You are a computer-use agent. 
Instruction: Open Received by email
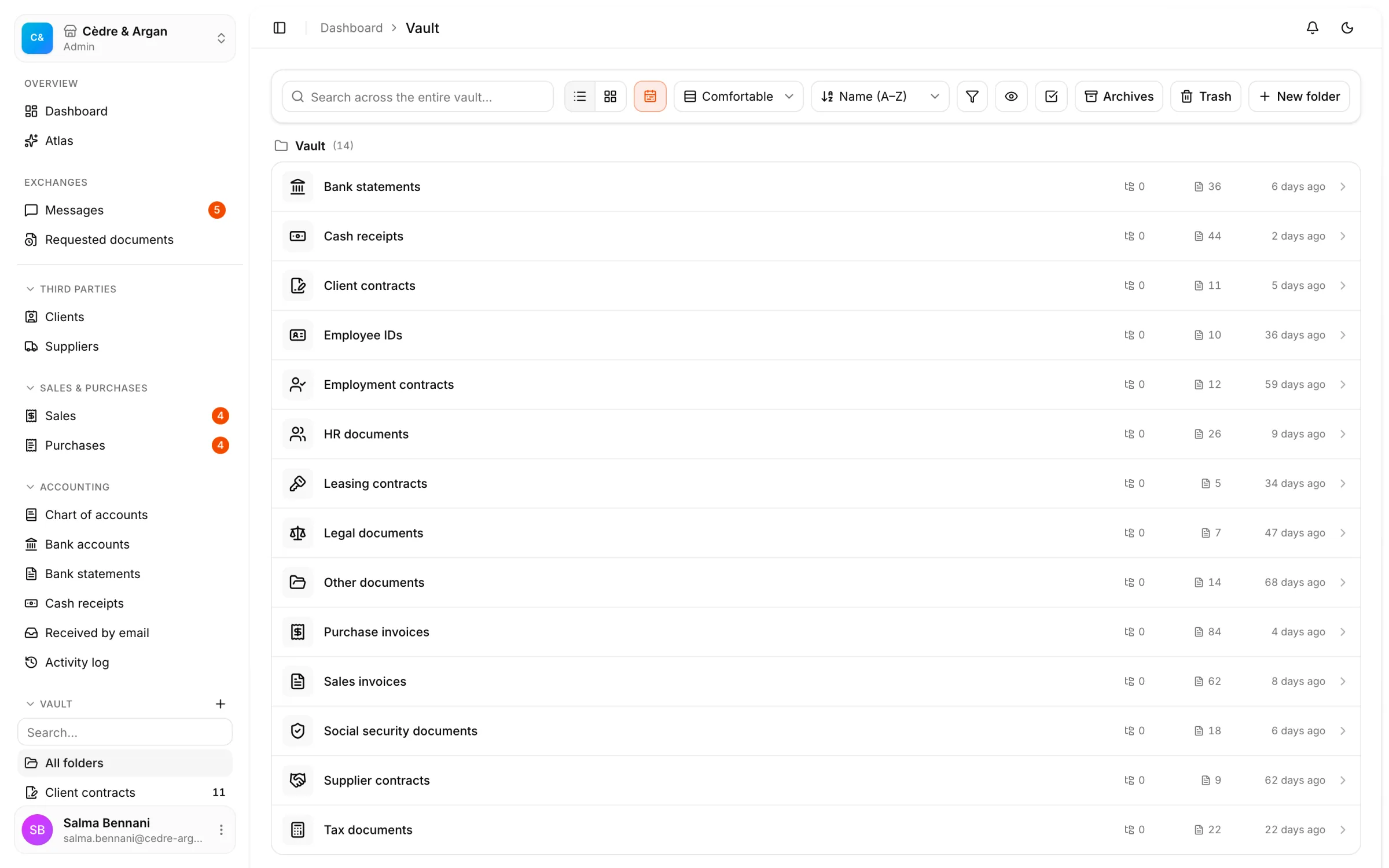(125, 632)
